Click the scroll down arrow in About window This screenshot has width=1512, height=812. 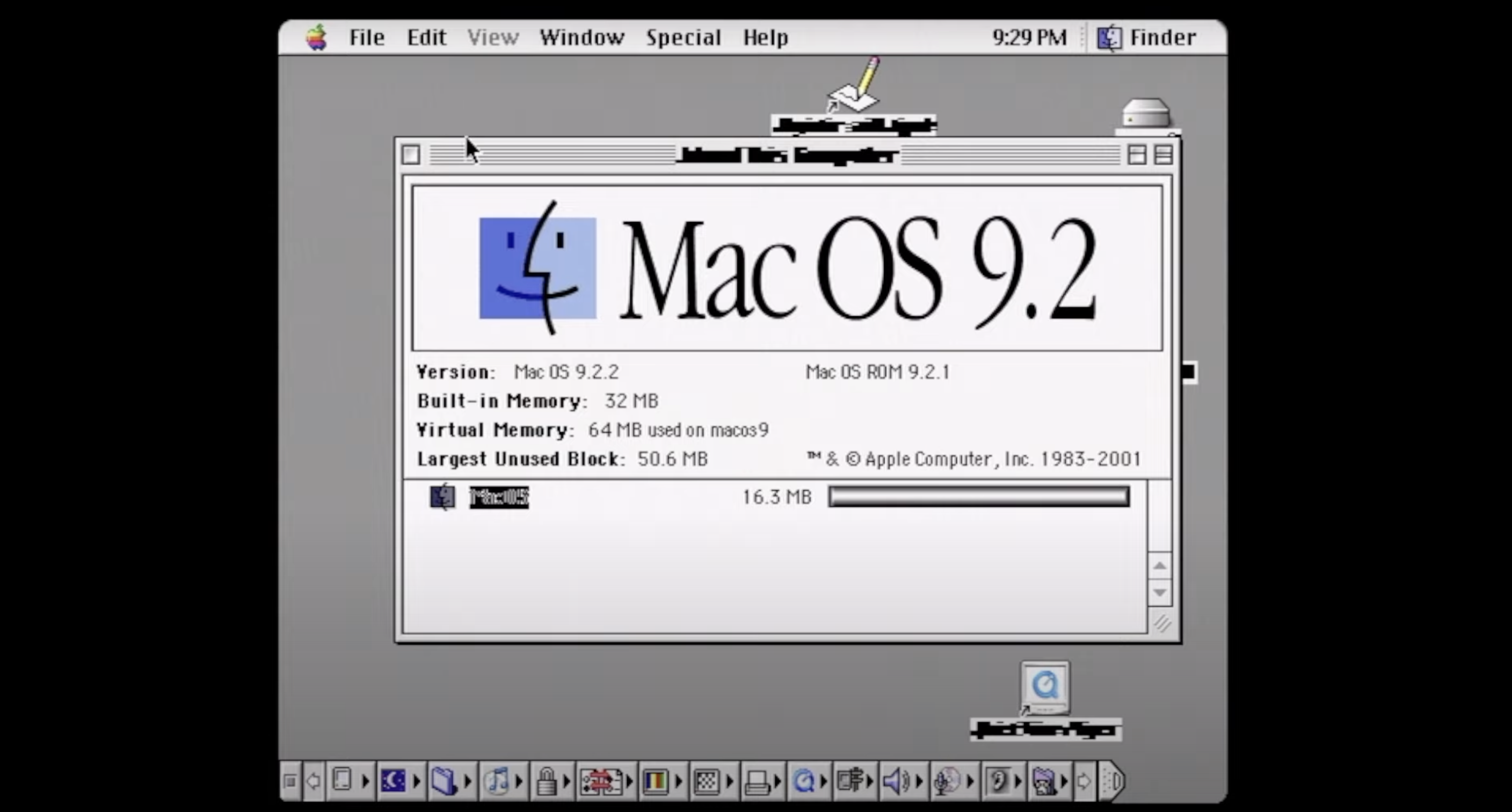click(x=1159, y=592)
